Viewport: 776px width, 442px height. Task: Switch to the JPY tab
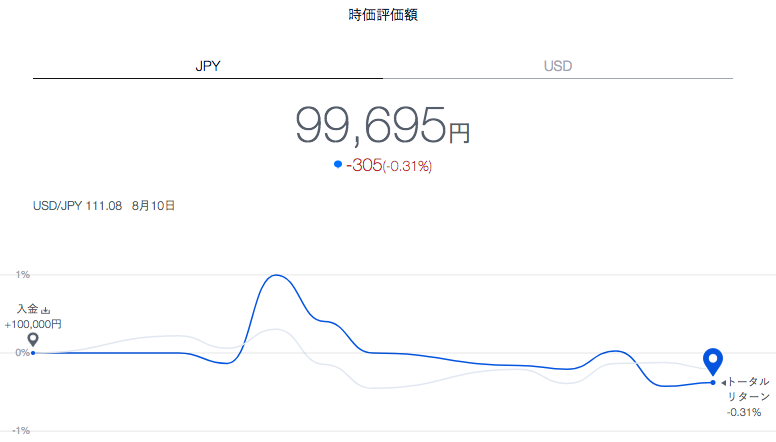208,66
